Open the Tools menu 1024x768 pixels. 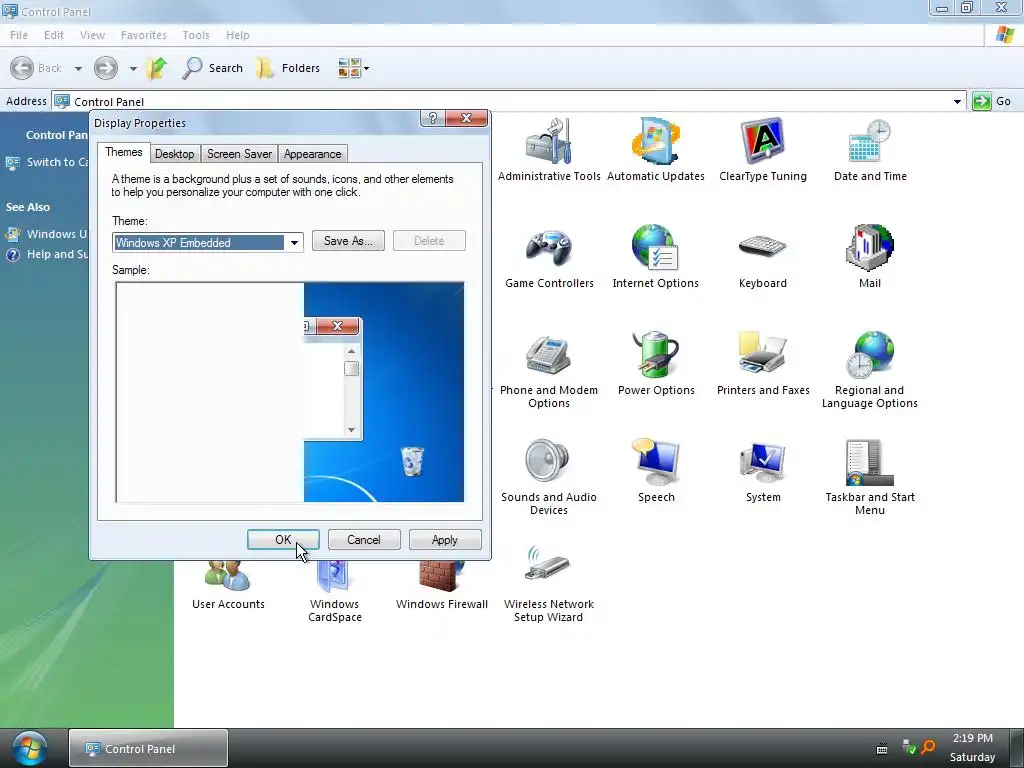(196, 35)
